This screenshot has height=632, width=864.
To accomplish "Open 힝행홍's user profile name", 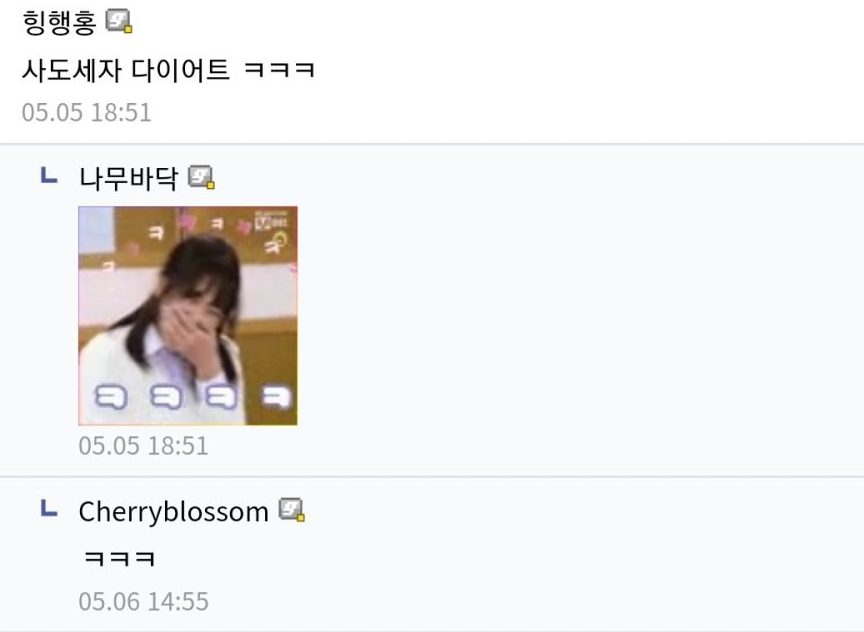I will pos(60,23).
